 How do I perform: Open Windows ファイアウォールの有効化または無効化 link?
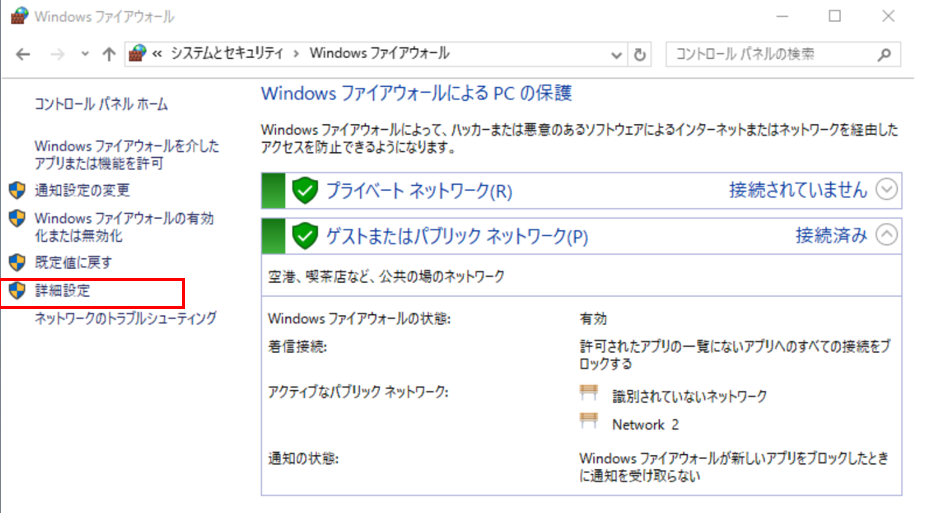(124, 227)
